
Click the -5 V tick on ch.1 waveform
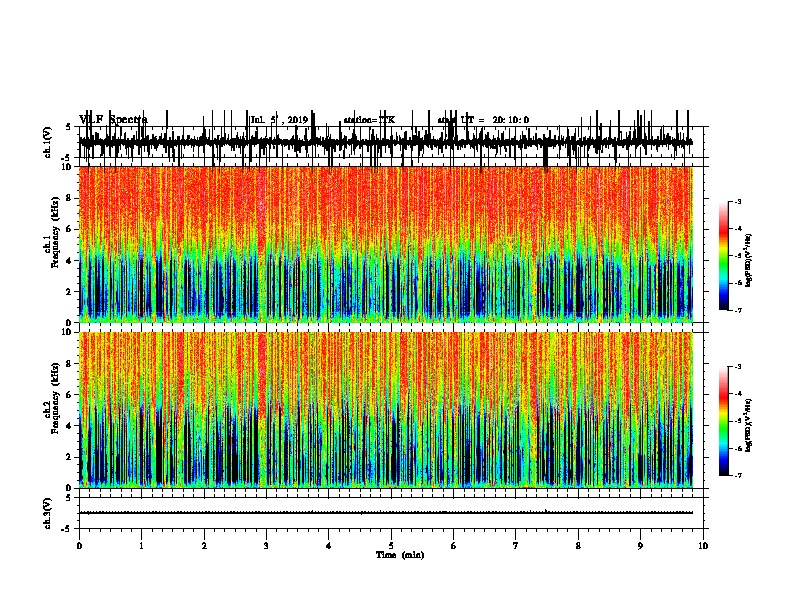click(66, 158)
